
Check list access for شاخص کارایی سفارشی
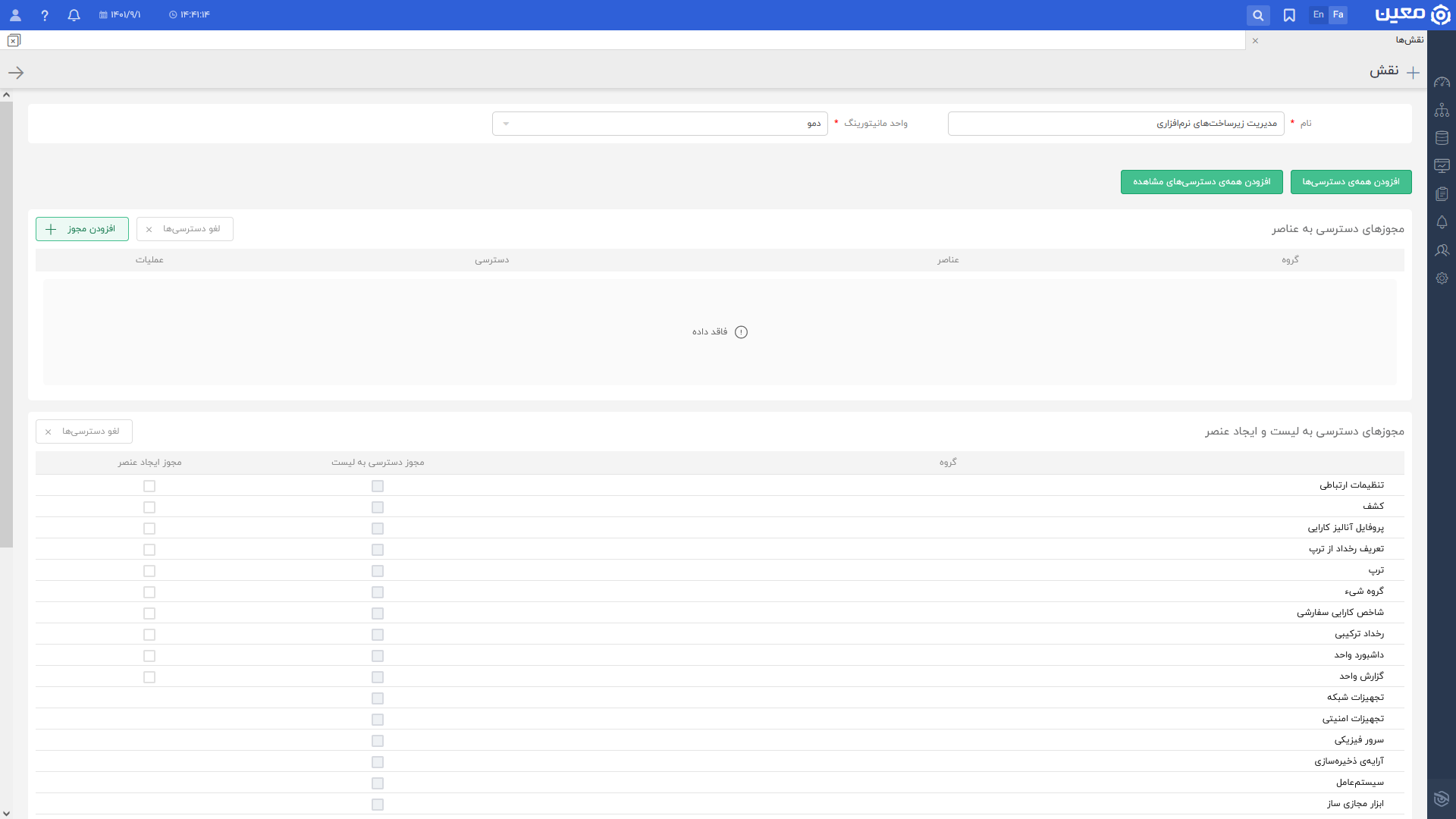coord(378,613)
